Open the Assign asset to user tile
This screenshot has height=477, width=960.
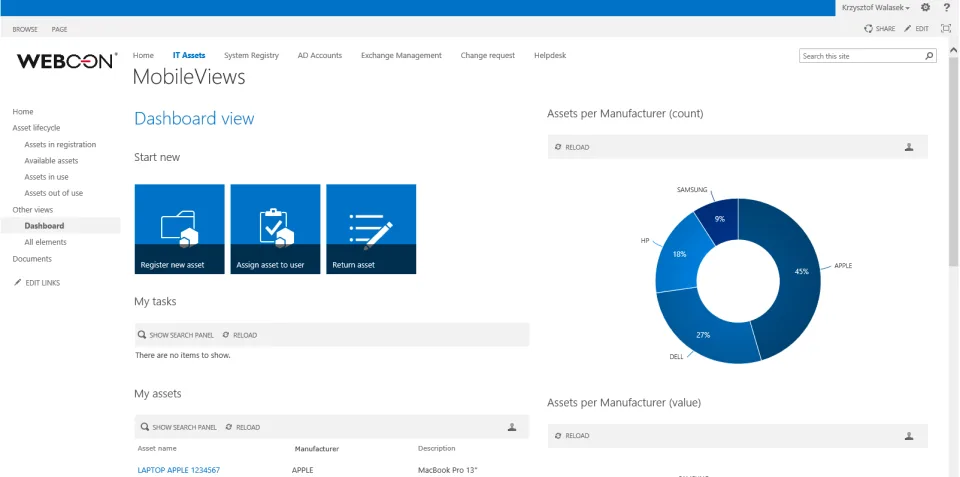click(x=276, y=229)
